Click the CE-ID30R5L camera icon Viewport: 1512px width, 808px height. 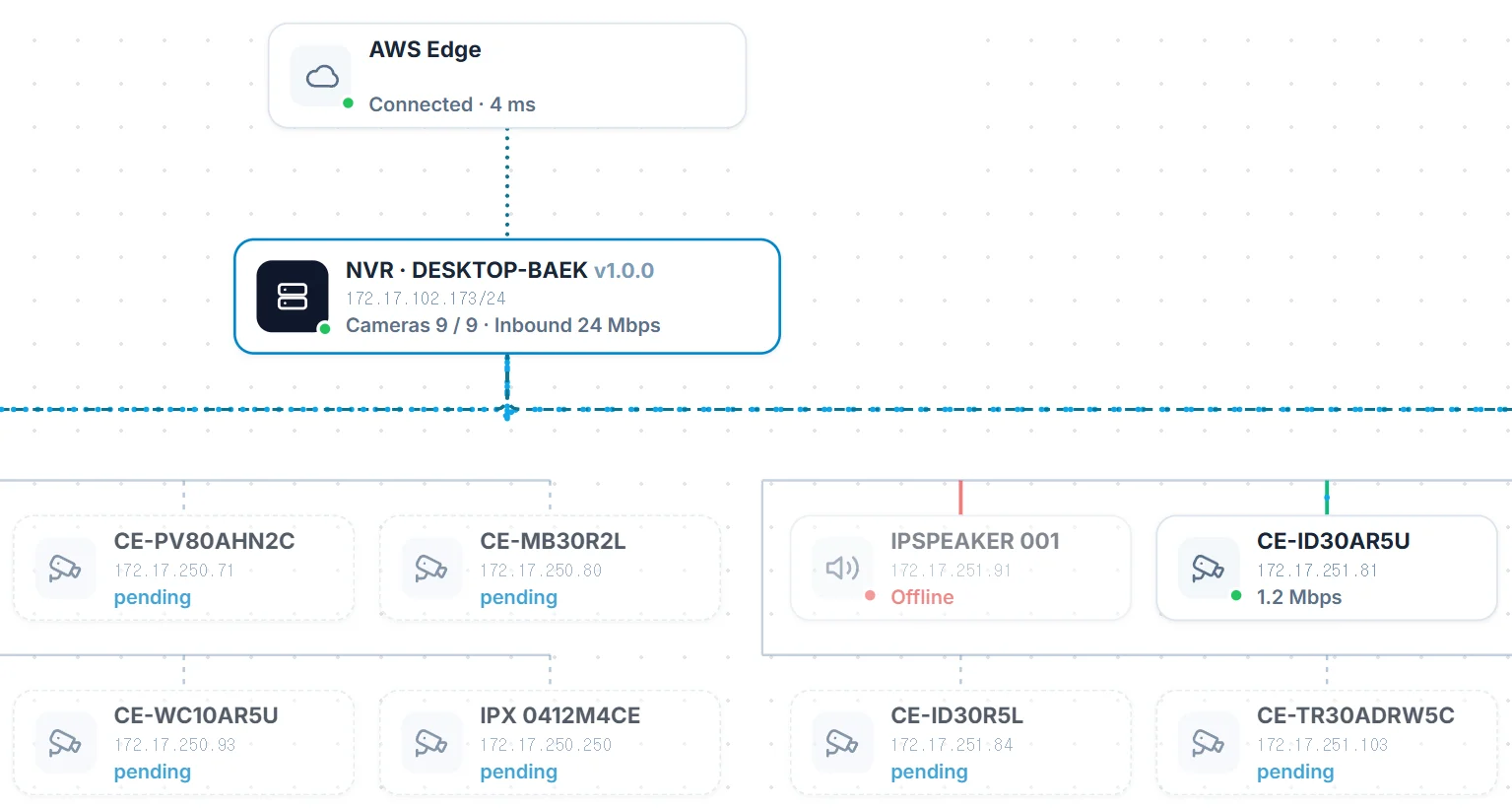click(842, 743)
